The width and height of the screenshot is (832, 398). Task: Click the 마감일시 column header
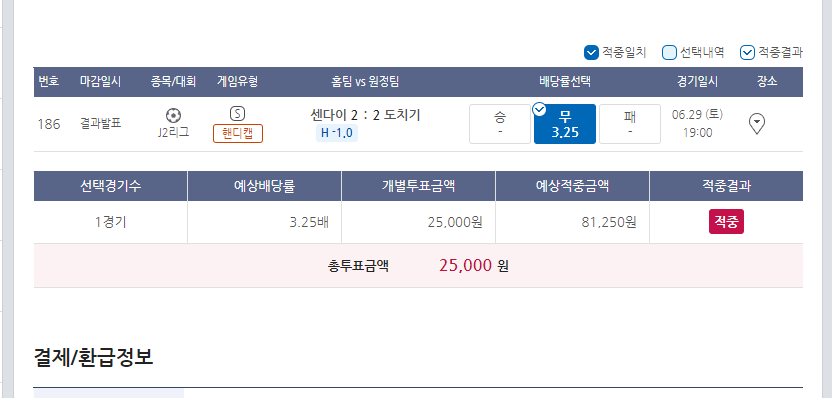tap(100, 82)
